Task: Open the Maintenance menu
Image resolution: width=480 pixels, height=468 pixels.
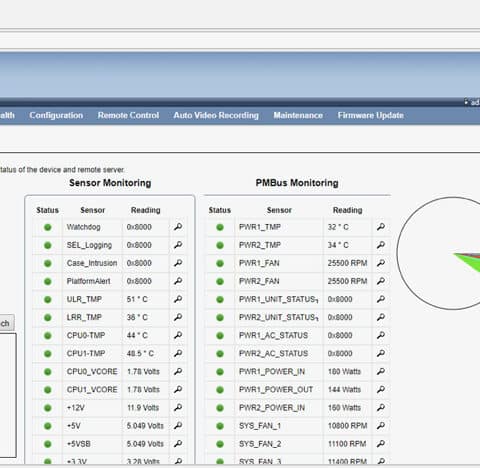Action: tap(298, 115)
